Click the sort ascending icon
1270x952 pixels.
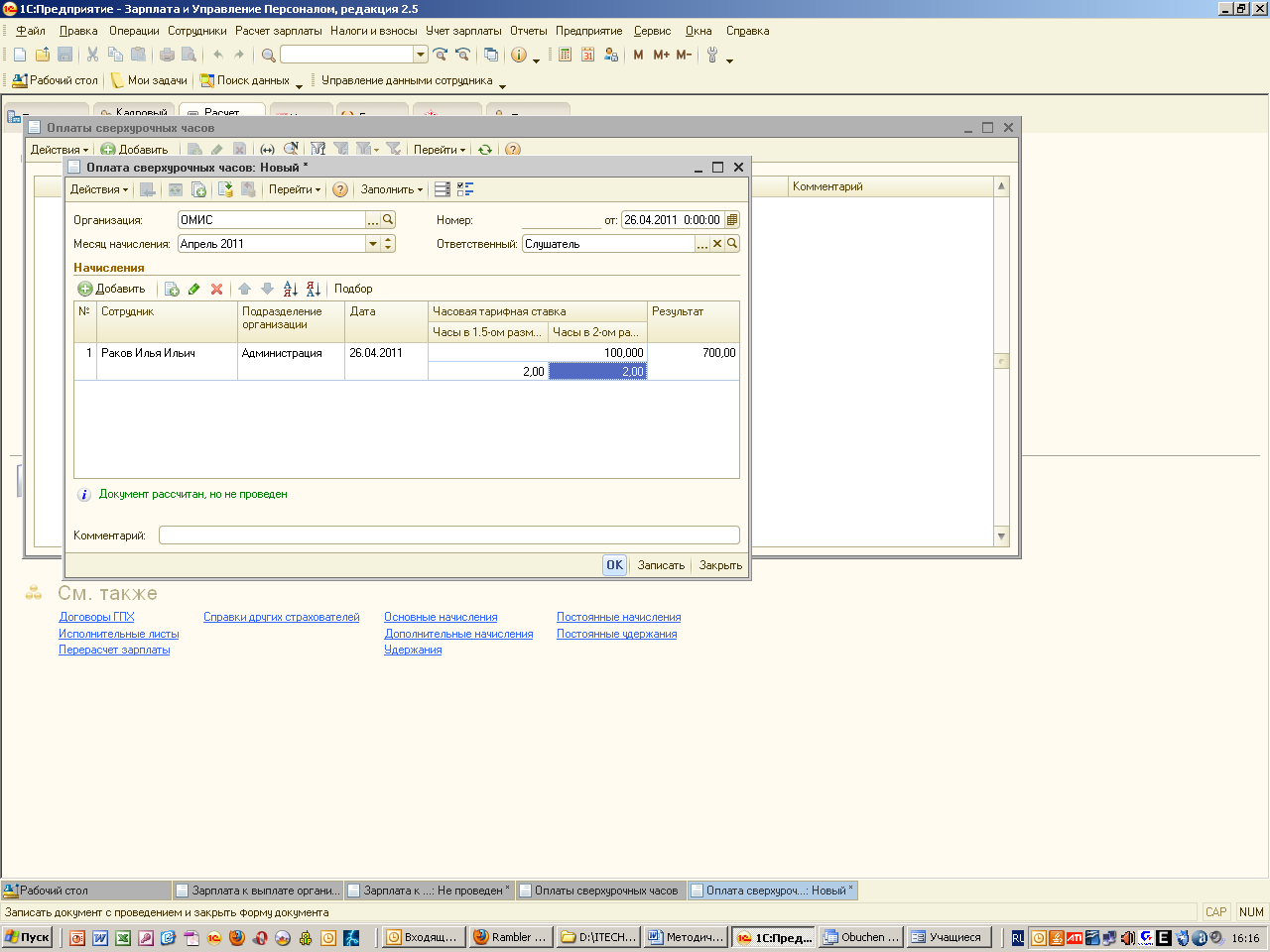(x=290, y=289)
